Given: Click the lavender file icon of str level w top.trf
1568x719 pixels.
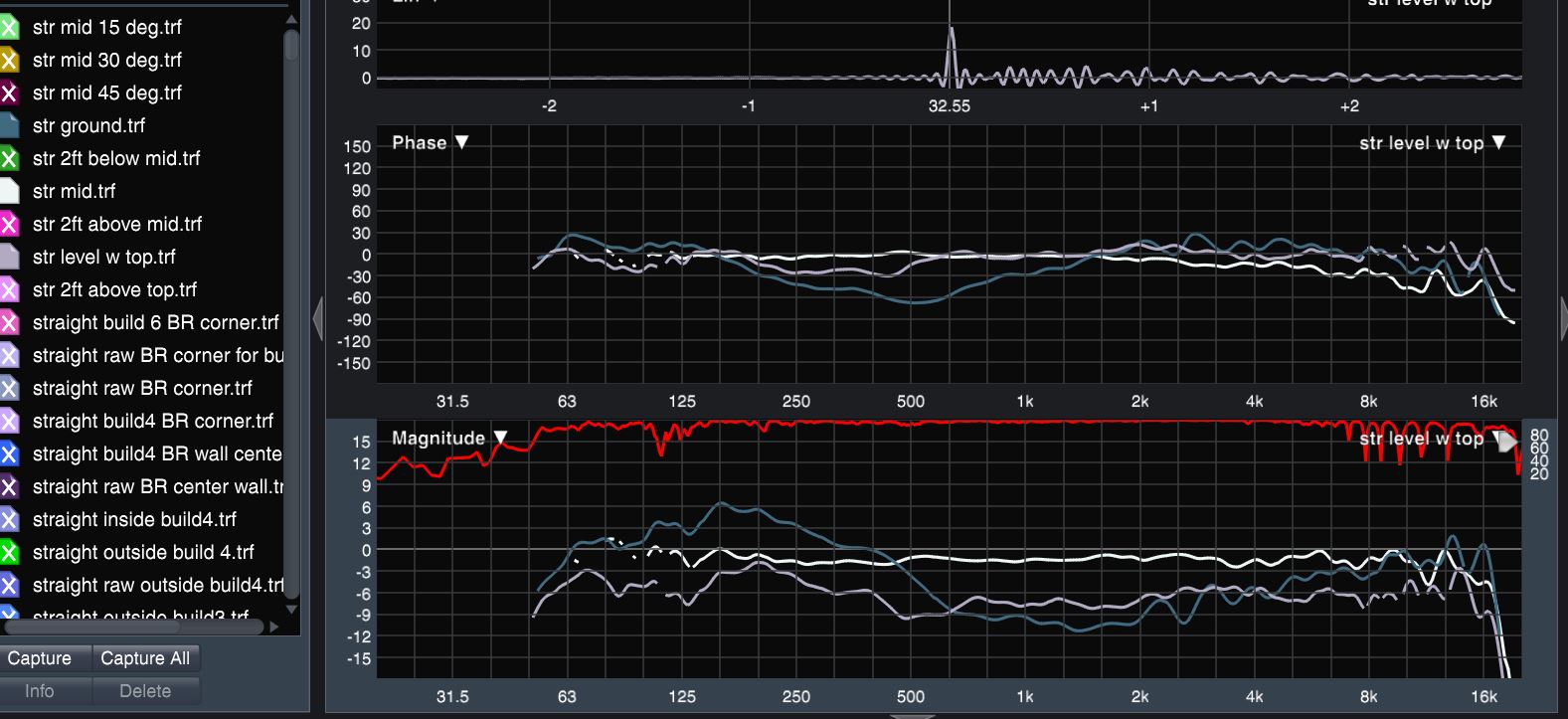Looking at the screenshot, I should point(9,257).
